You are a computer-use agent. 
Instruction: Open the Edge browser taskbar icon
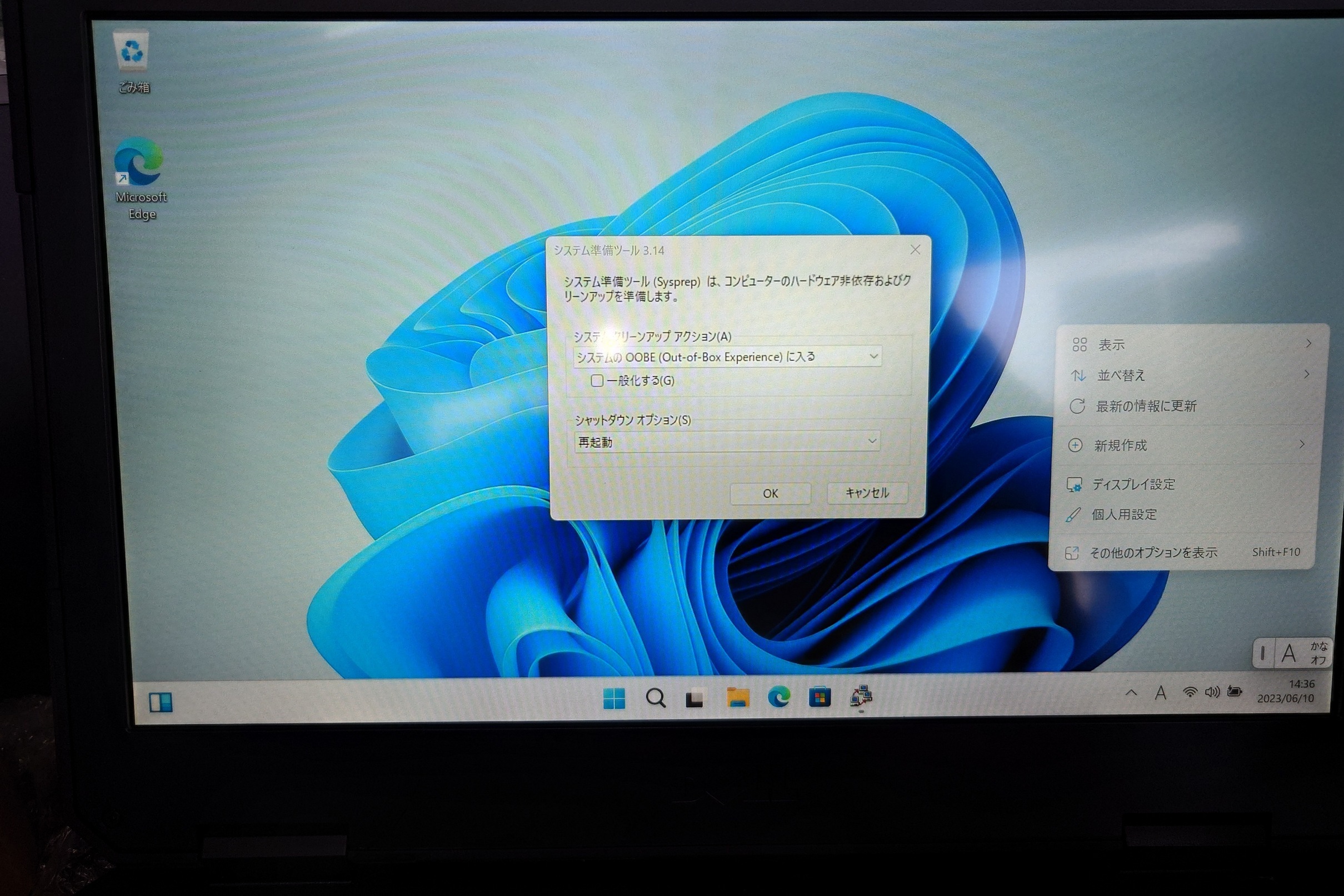[x=778, y=697]
